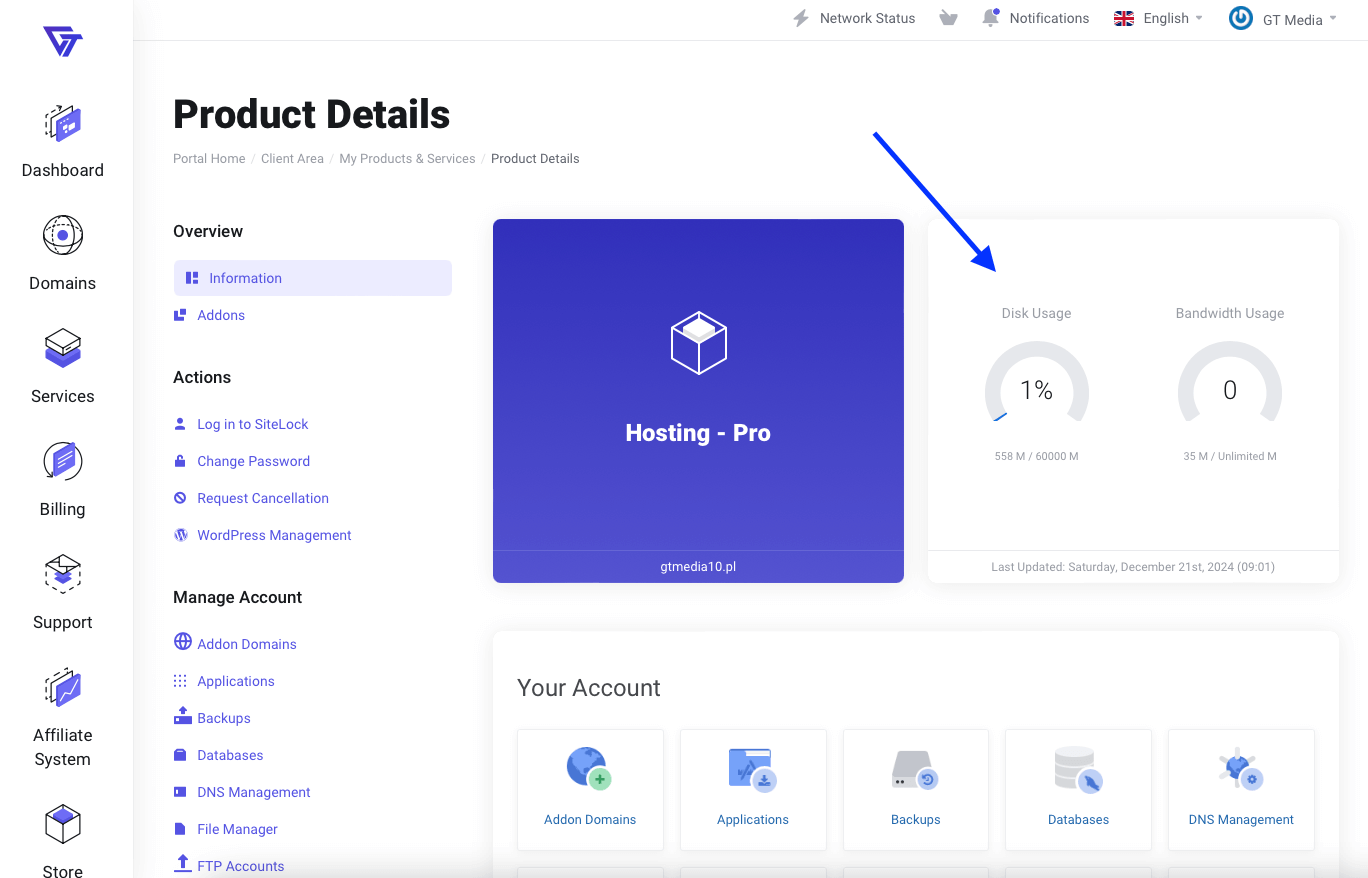
Task: Open the Store cube icon
Action: point(63,824)
